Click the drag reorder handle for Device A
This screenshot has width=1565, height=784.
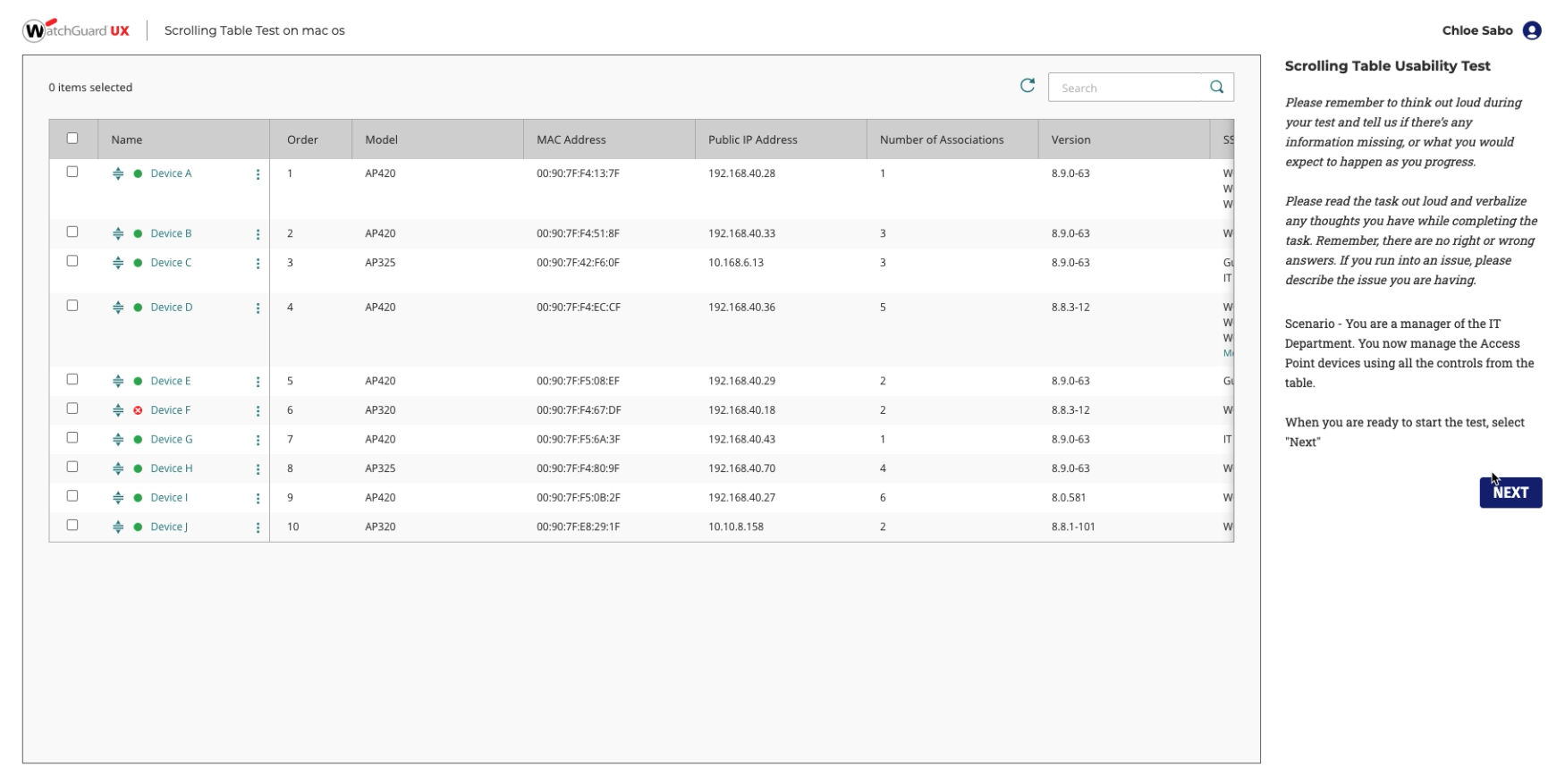coord(118,173)
